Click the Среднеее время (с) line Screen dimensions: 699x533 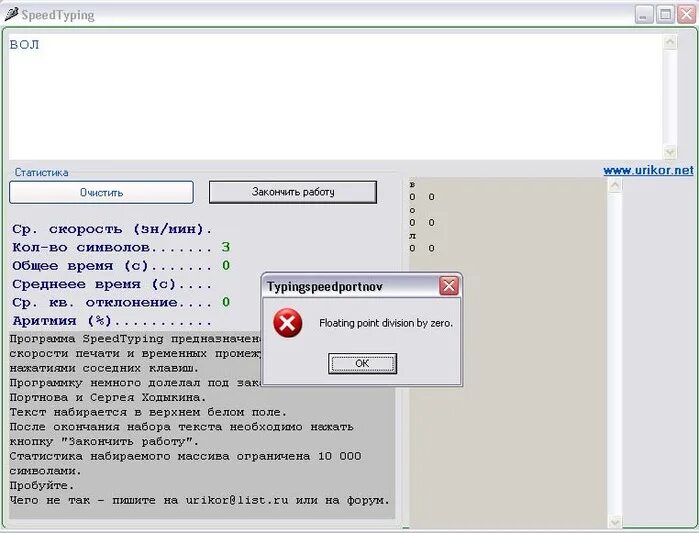coord(112,284)
